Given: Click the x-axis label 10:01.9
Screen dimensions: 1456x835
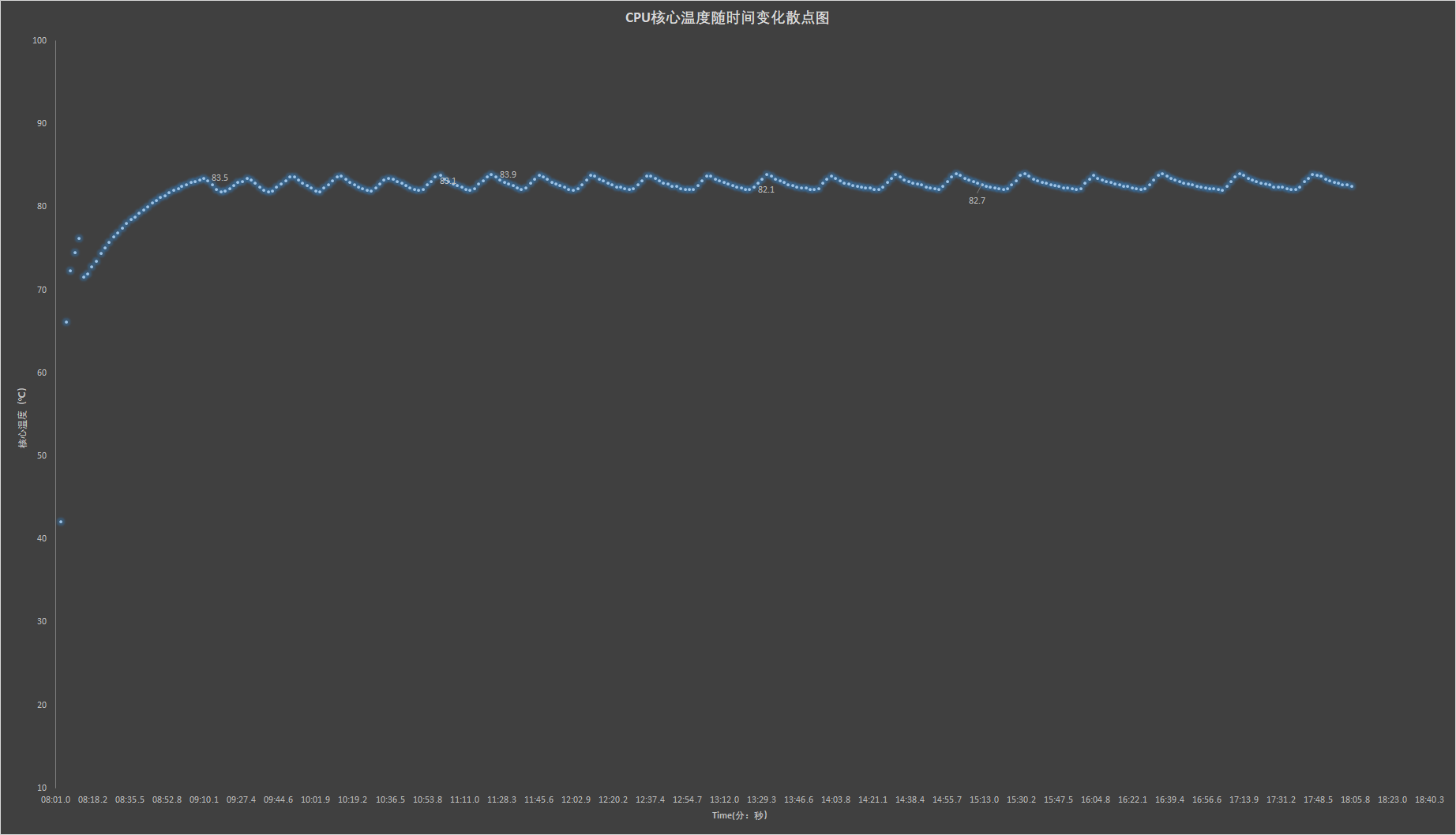Looking at the screenshot, I should coord(315,799).
